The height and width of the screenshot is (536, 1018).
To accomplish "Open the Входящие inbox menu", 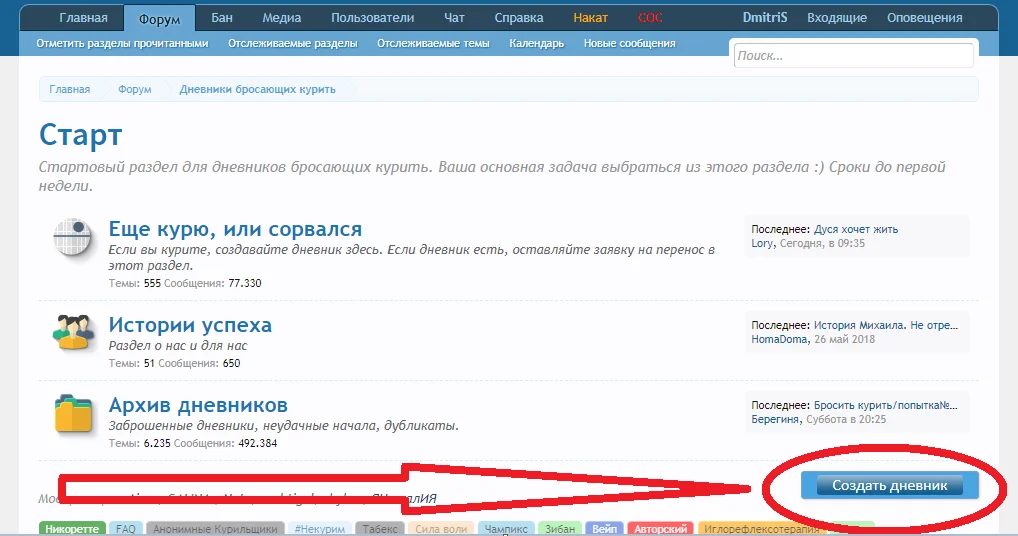I will coord(836,18).
